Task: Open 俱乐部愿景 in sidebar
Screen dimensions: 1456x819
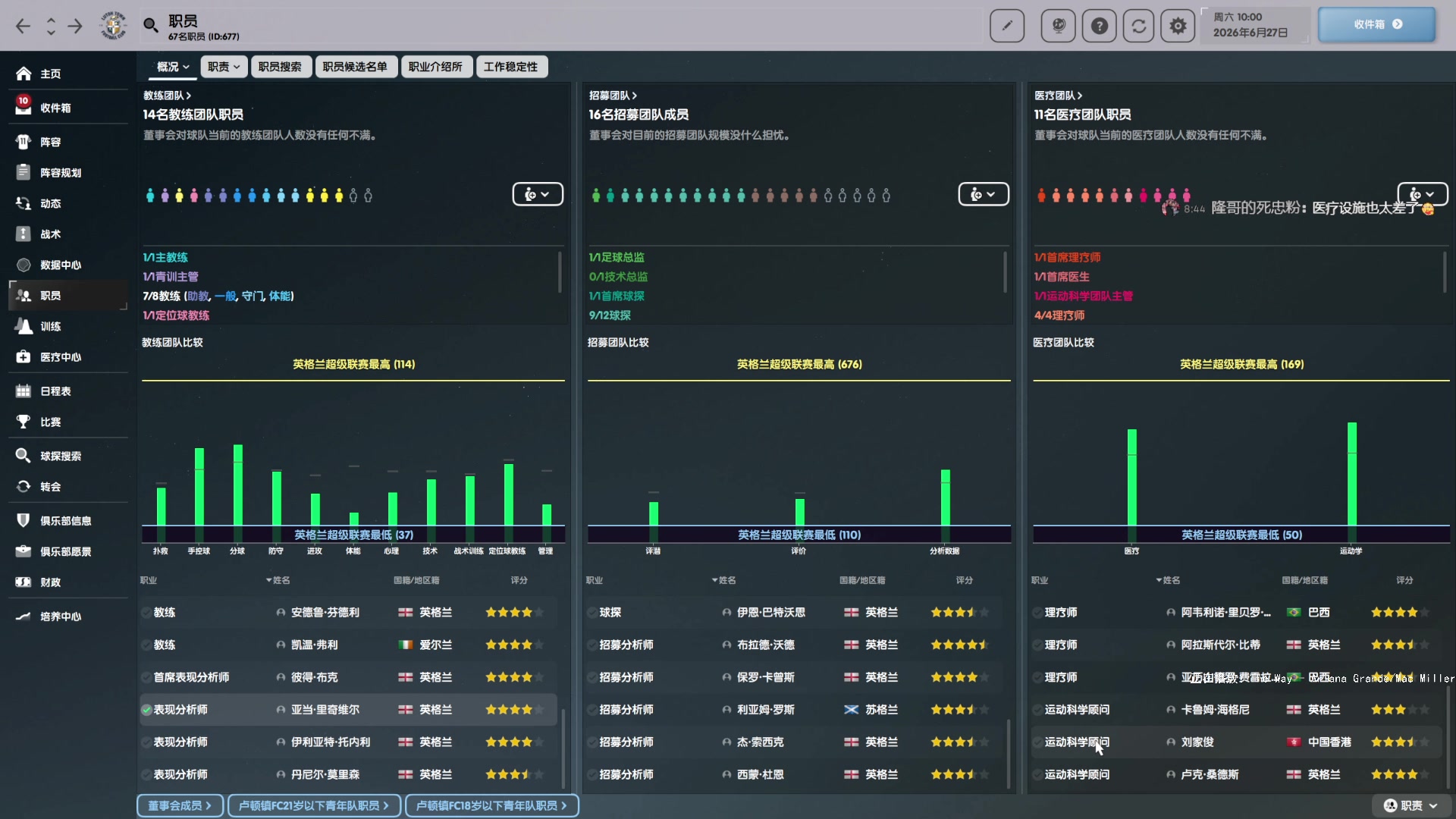Action: [68, 551]
